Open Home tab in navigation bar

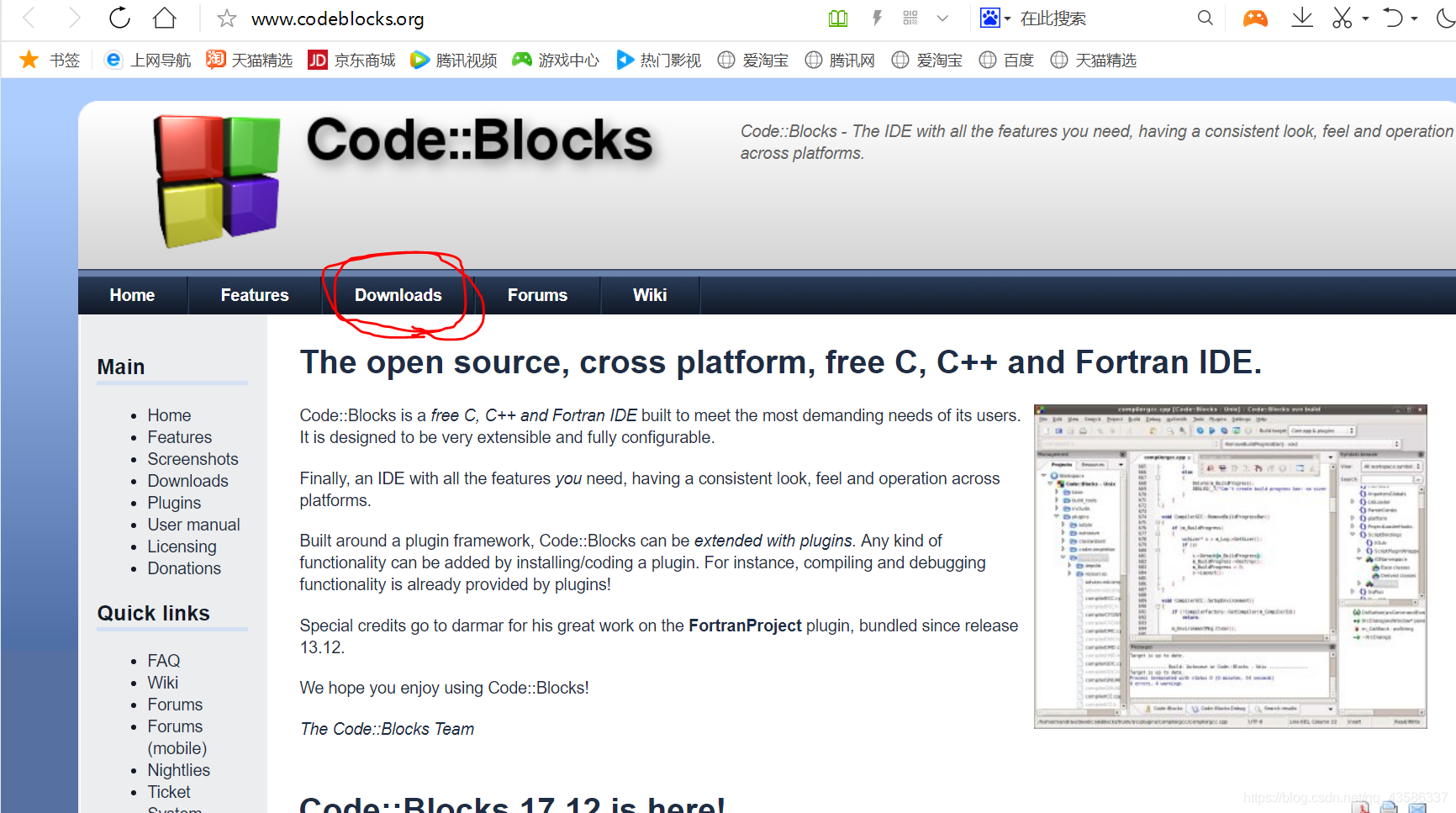click(132, 295)
